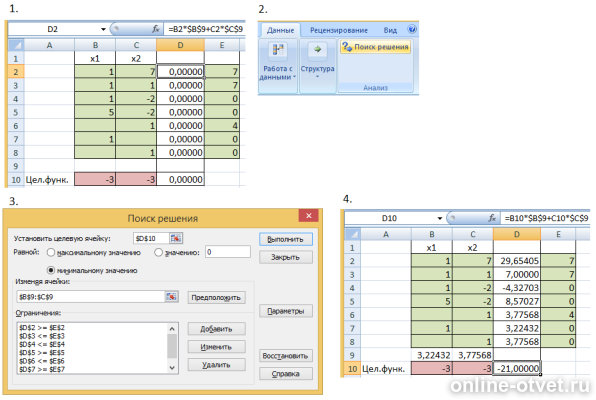The height and width of the screenshot is (400, 596).
Task: Expand Структура dropdown arrow
Action: click(x=317, y=77)
